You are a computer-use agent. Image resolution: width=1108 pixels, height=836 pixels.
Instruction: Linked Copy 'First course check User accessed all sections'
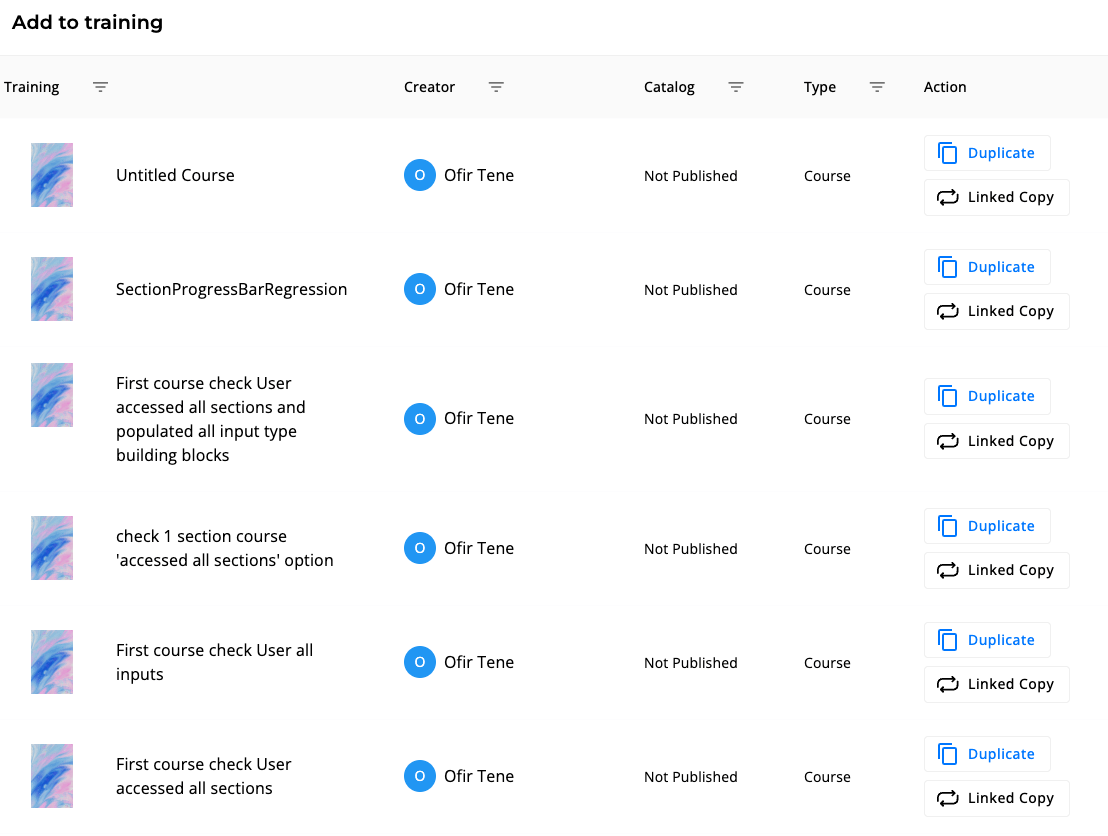point(996,798)
